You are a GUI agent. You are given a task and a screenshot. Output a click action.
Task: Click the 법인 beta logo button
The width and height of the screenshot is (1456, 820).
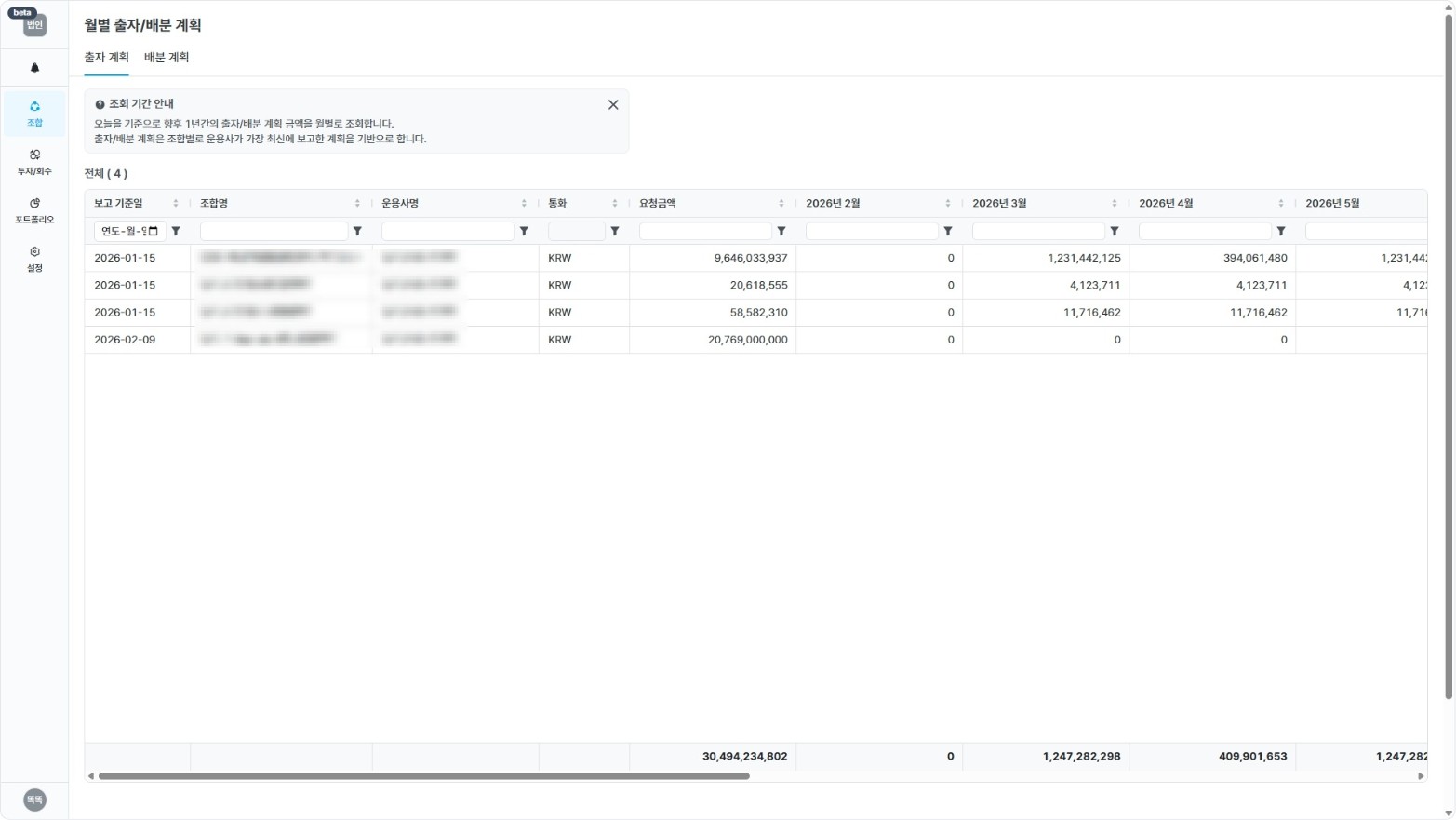[34, 23]
